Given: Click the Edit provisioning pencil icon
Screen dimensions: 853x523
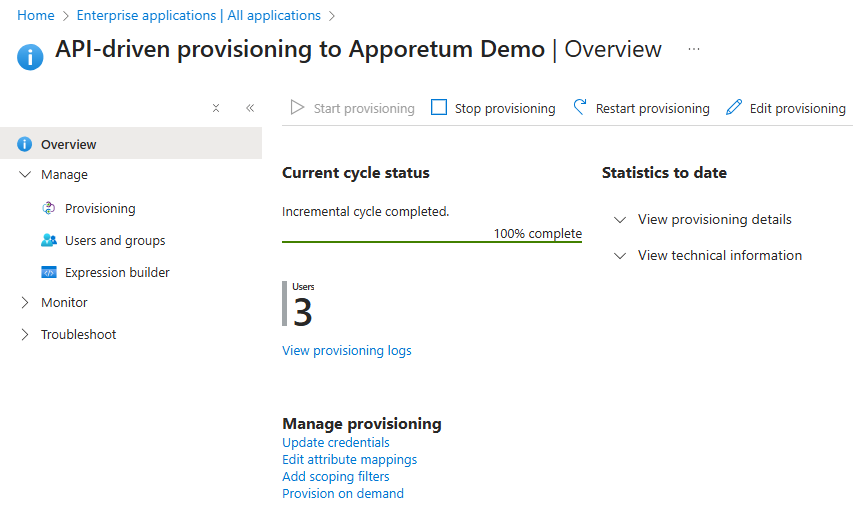Looking at the screenshot, I should pos(734,107).
